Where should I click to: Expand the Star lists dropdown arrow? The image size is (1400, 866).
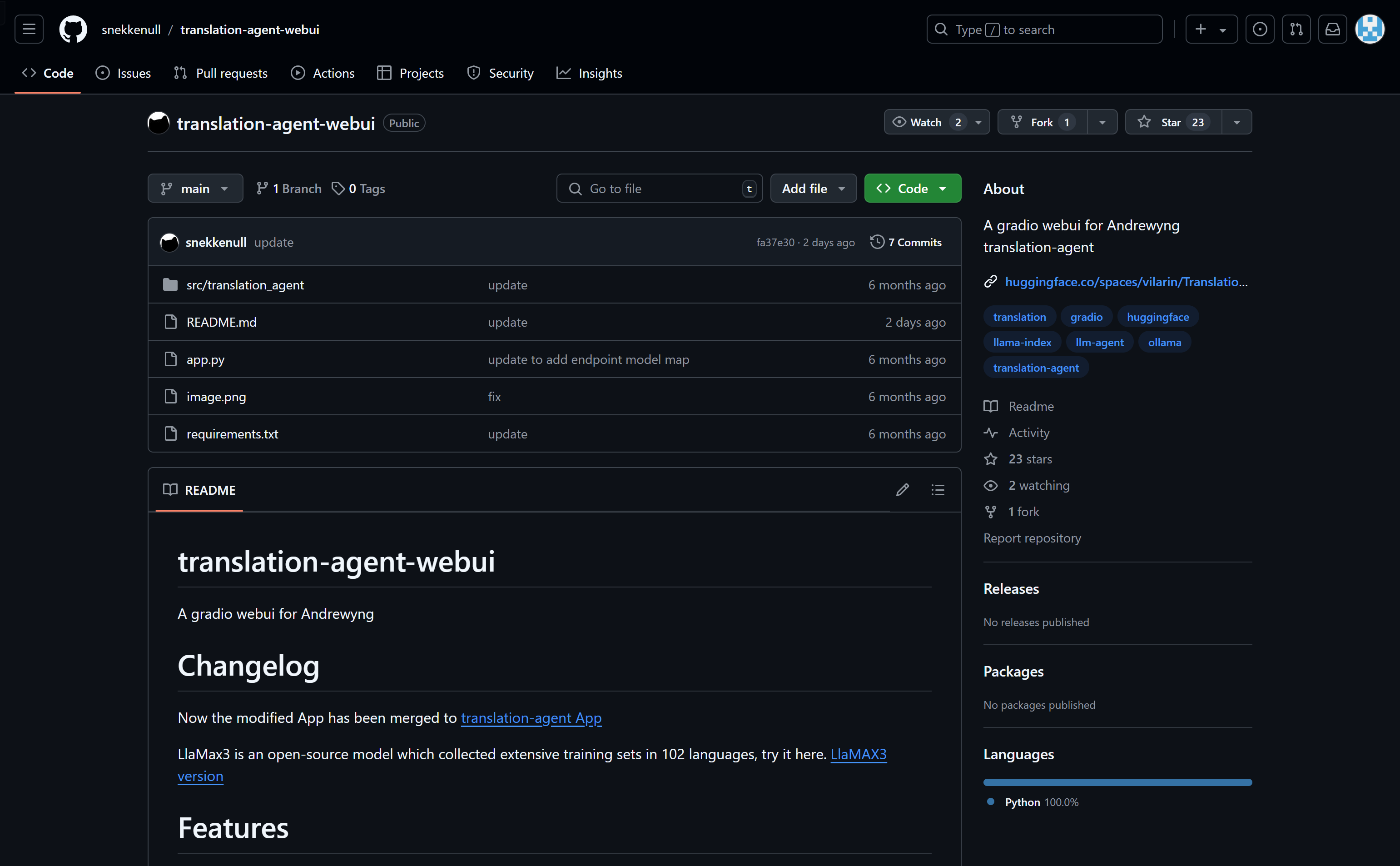1237,122
